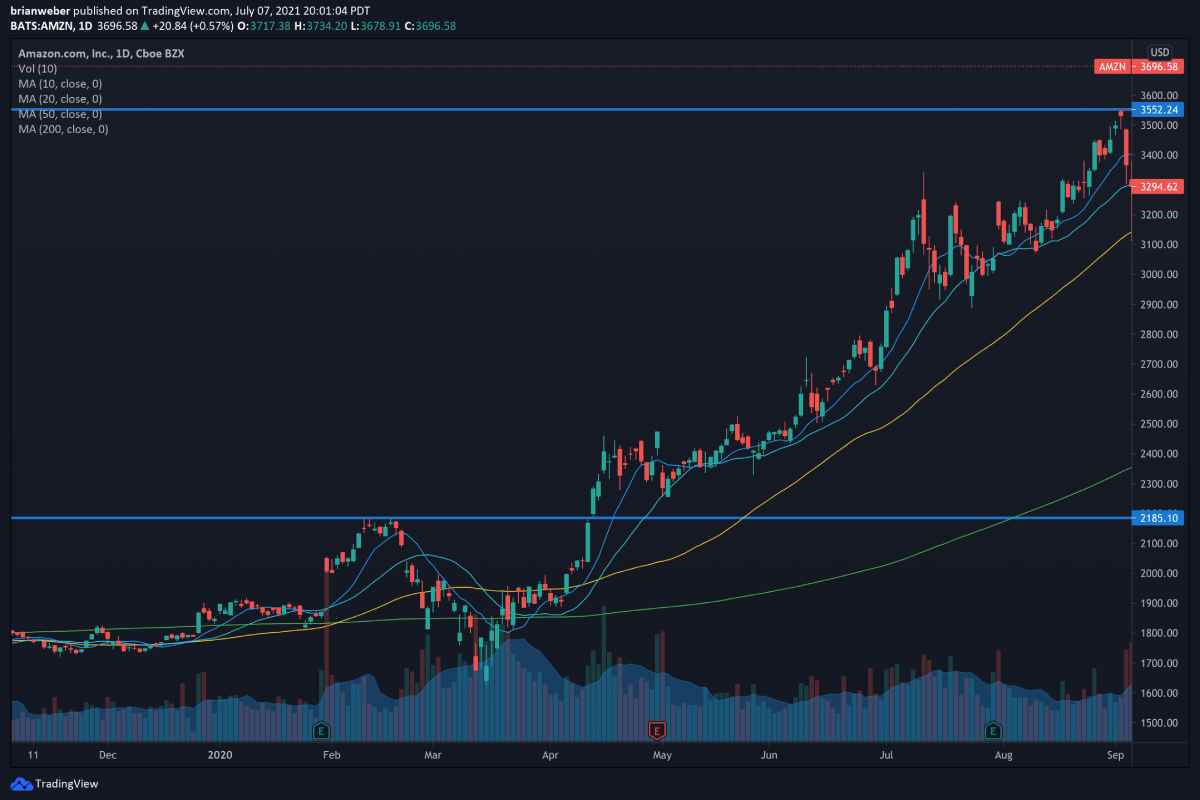
Task: Open the TradingView logo at bottom left
Action: 55,784
